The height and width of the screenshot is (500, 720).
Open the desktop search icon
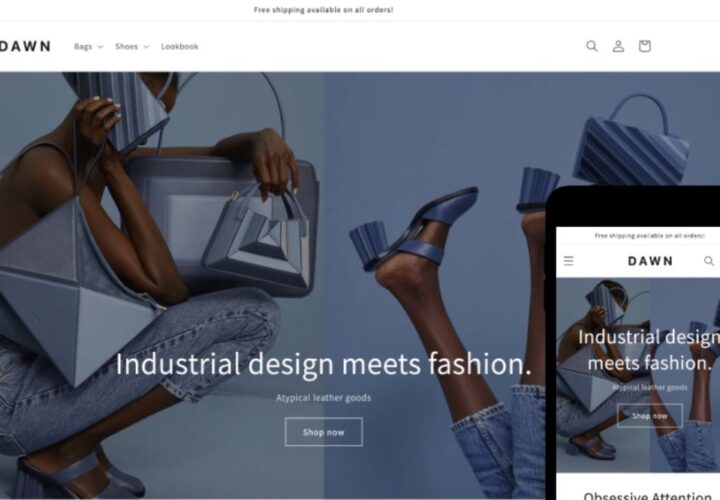click(x=592, y=46)
